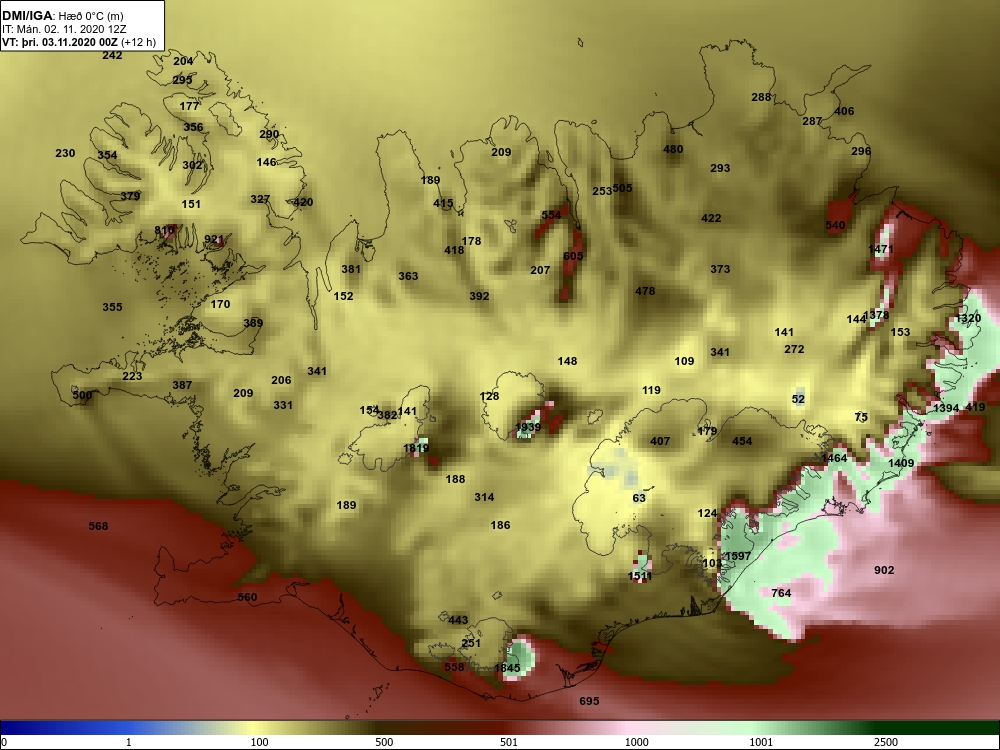The width and height of the screenshot is (1000, 750).
Task: Click the 1320 value on the east coast
Action: 969,318
